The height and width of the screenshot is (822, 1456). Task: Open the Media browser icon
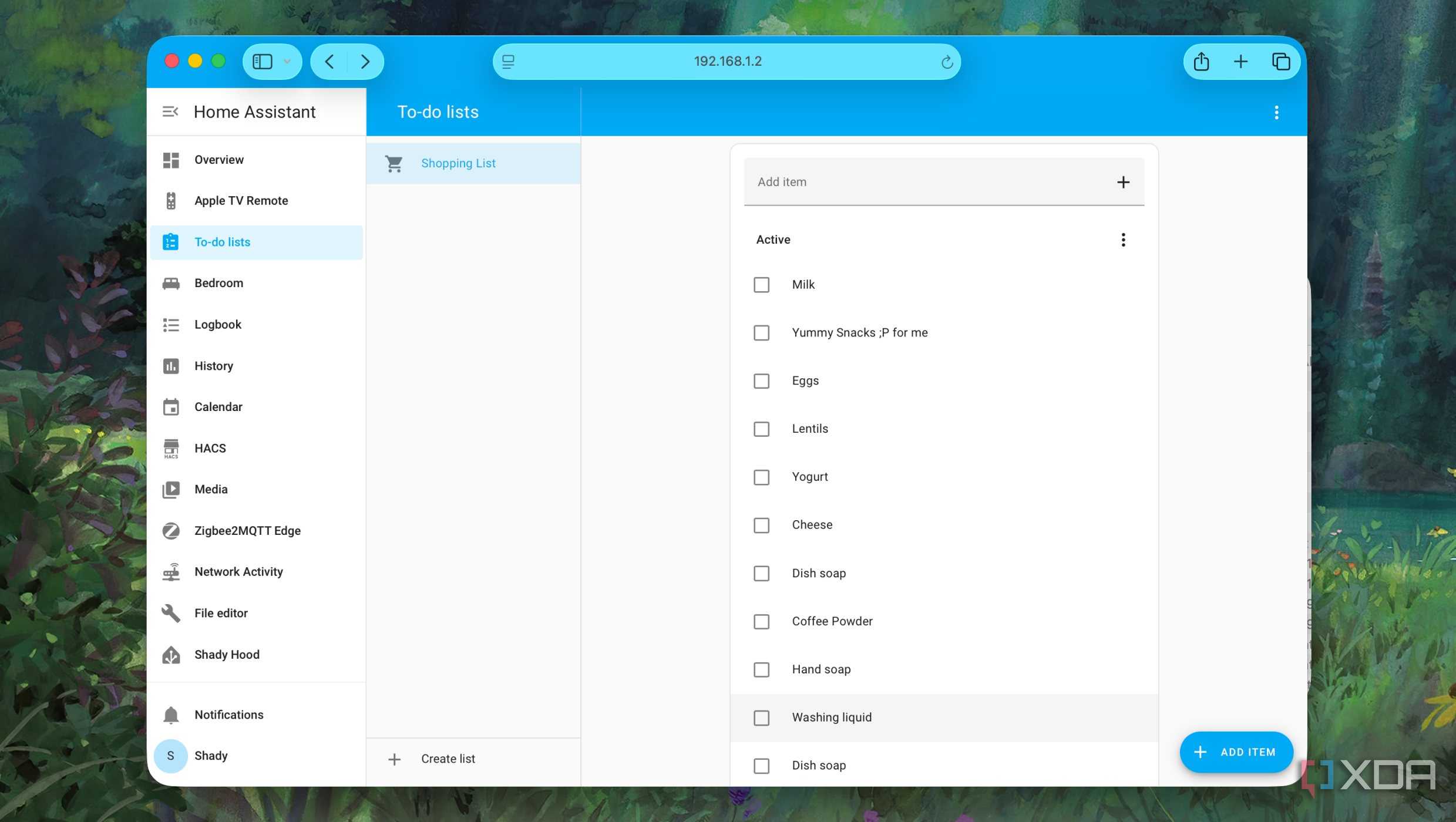click(171, 490)
